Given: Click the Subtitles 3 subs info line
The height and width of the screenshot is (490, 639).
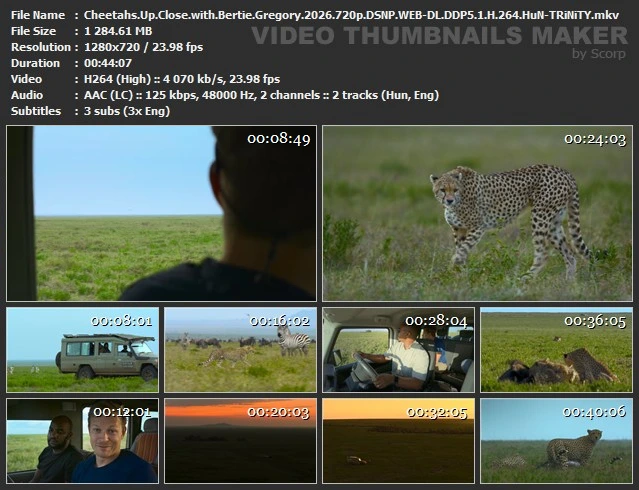Looking at the screenshot, I should [127, 111].
